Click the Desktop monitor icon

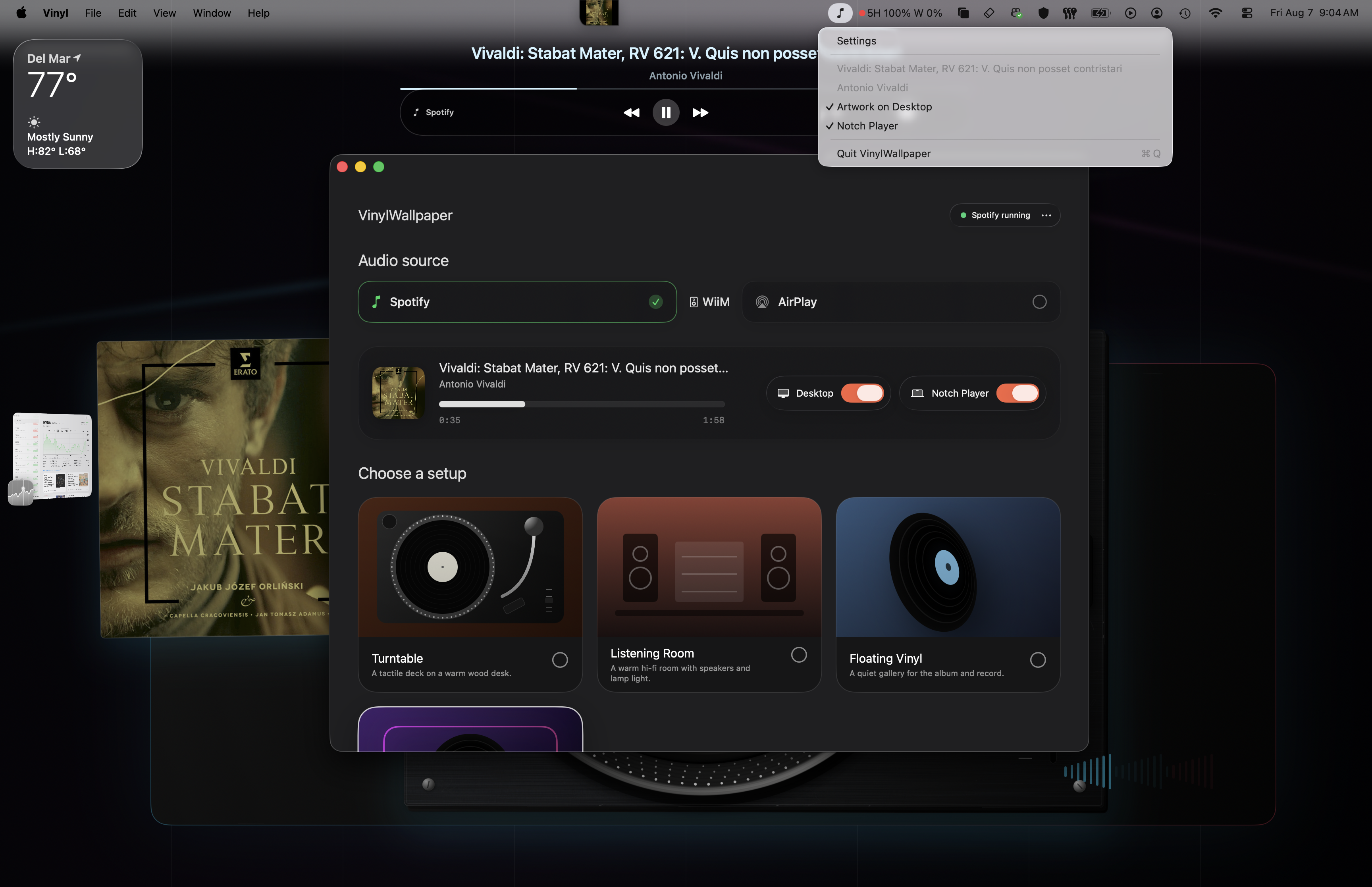point(783,393)
